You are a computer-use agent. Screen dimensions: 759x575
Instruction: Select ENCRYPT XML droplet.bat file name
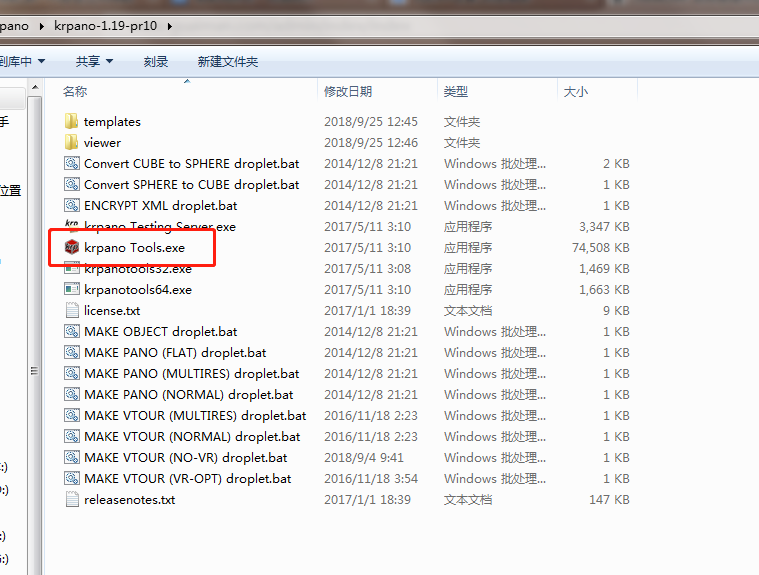tap(161, 206)
